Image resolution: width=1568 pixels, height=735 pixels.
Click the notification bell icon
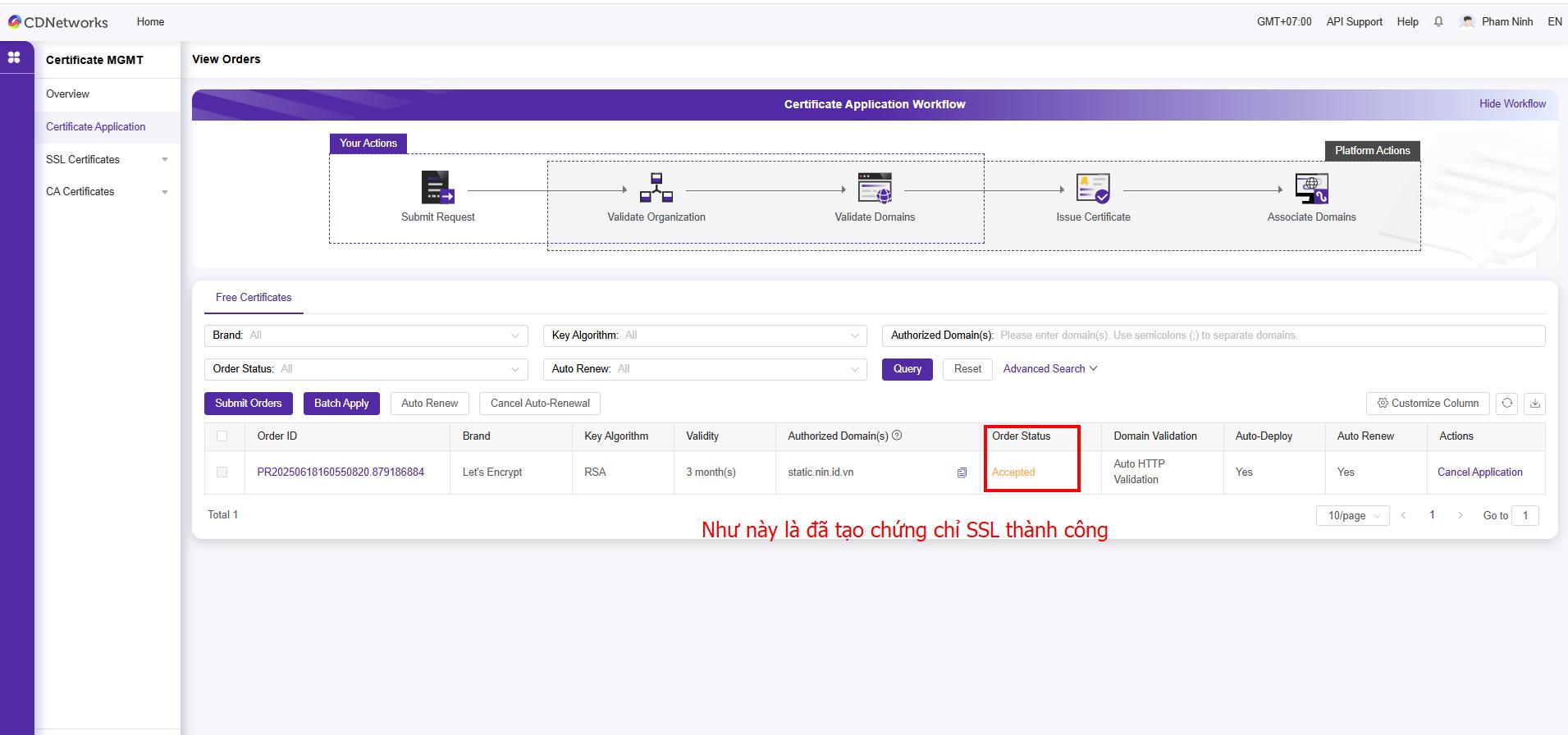pos(1438,22)
